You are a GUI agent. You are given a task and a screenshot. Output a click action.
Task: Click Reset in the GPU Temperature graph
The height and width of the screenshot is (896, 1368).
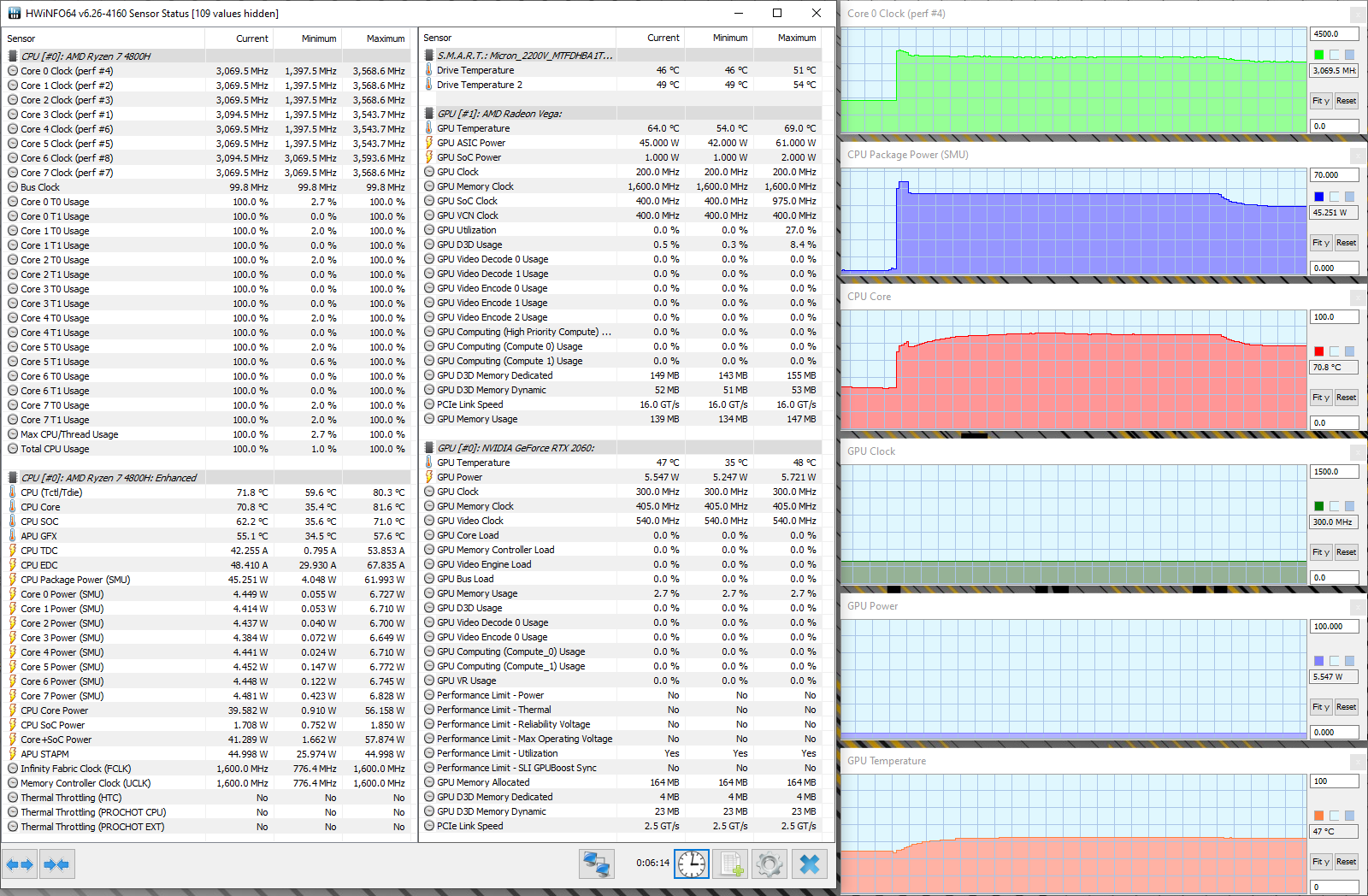1347,862
